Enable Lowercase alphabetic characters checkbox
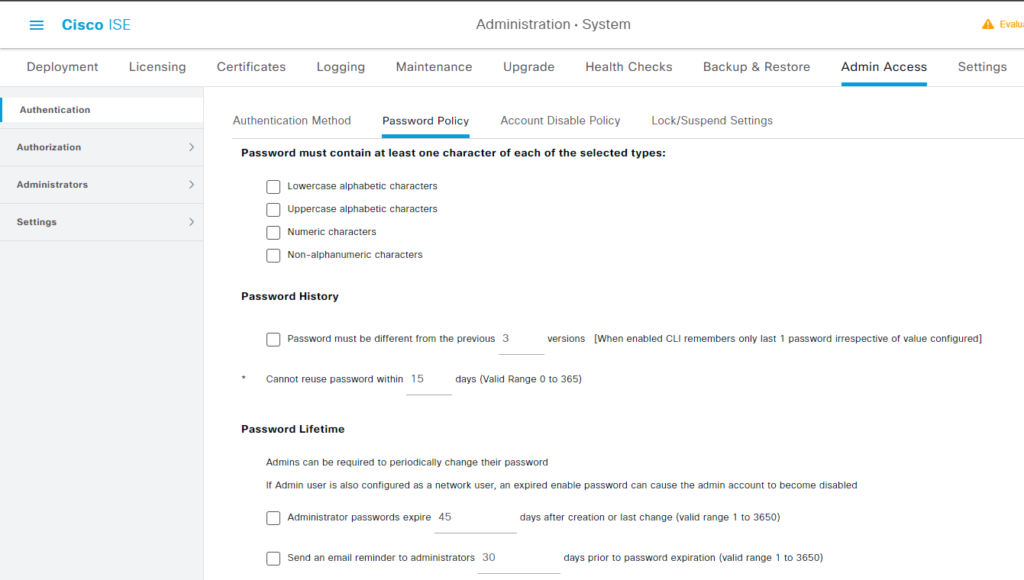Viewport: 1024px width, 580px height. [x=273, y=186]
